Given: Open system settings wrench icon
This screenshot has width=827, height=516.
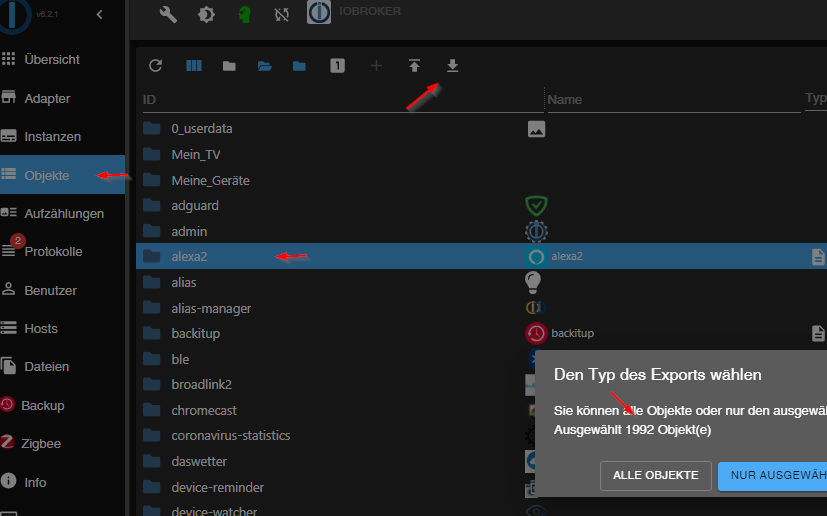Looking at the screenshot, I should coord(168,14).
